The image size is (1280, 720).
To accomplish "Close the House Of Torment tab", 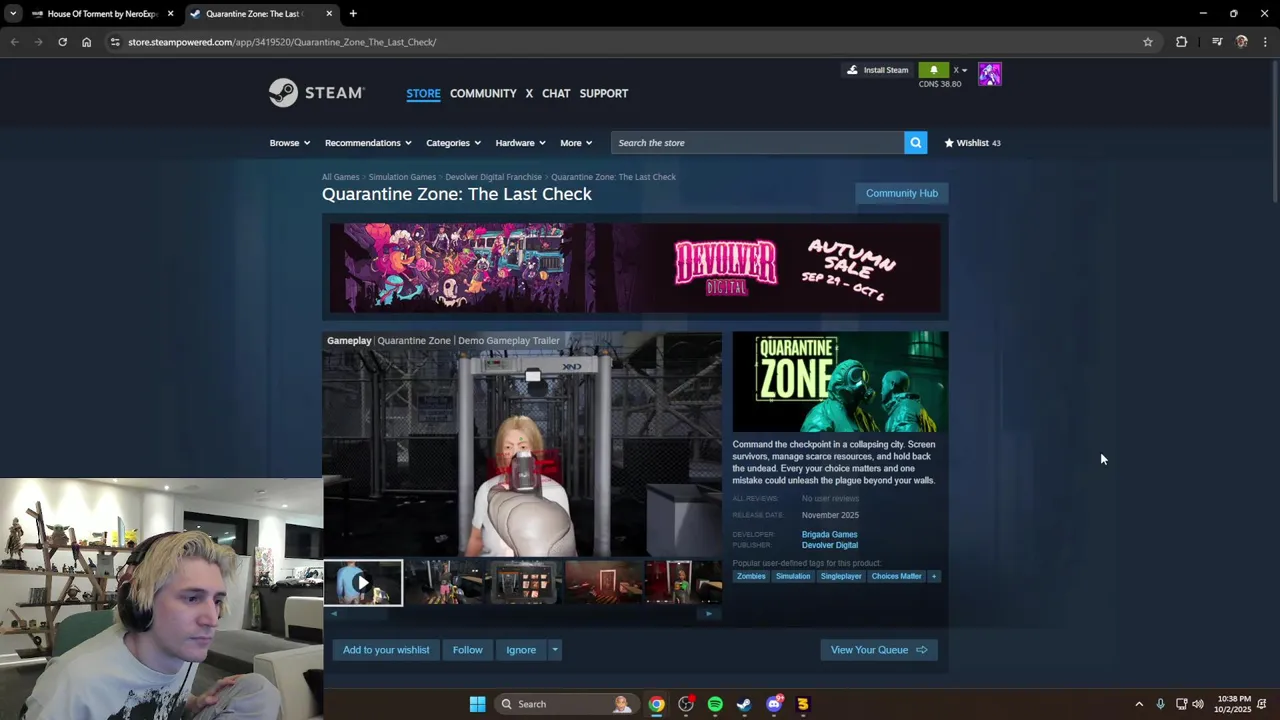I will 171,14.
